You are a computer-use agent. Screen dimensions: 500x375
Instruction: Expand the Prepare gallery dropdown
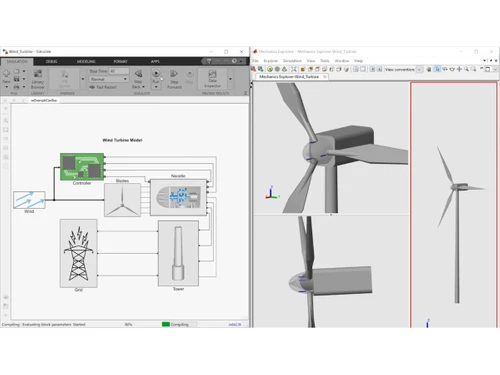click(x=83, y=79)
